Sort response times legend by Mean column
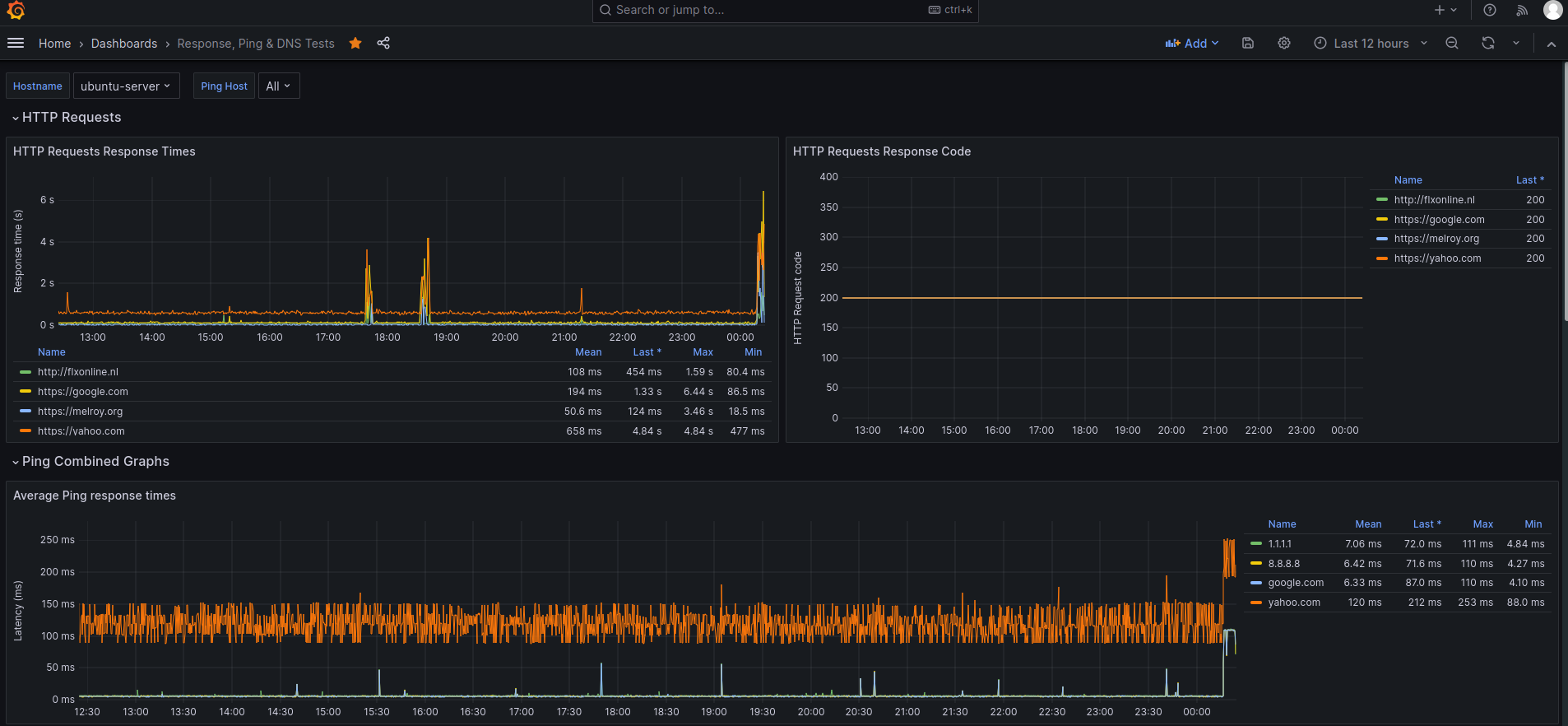 [x=588, y=352]
